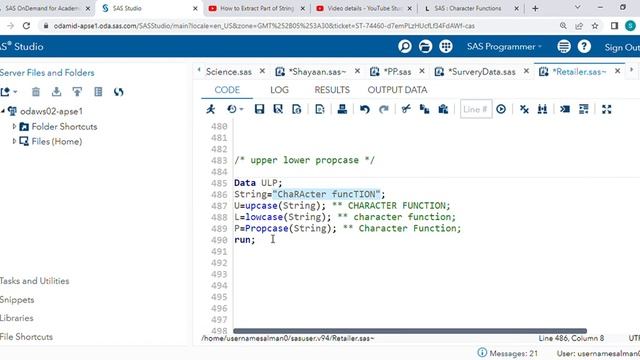Open the Messages: 21 status indicator
This screenshot has height=360, width=640.
click(x=507, y=353)
